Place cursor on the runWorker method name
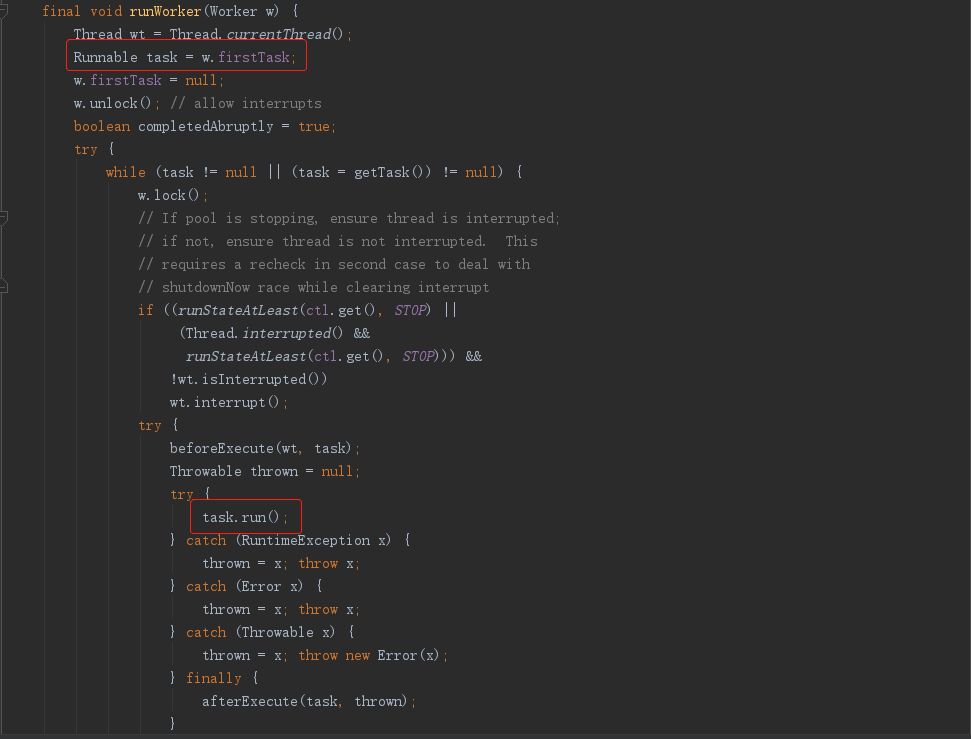971x739 pixels. coord(165,11)
